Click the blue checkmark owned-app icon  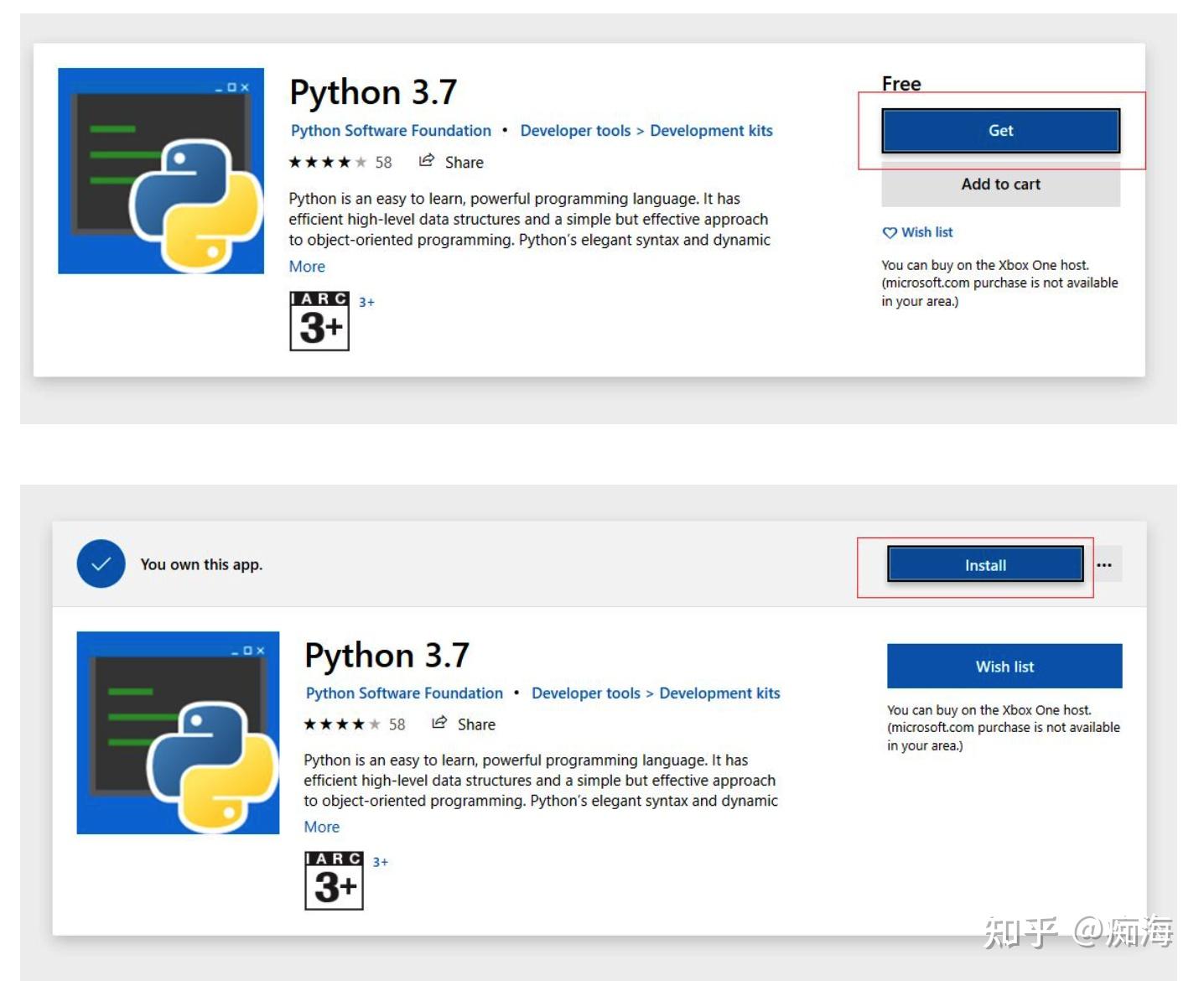coord(101,563)
